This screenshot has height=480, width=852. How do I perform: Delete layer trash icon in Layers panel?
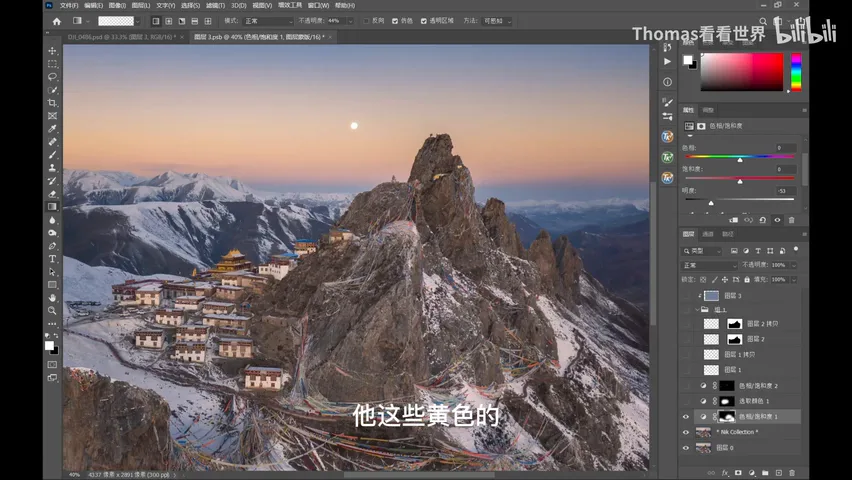point(792,473)
